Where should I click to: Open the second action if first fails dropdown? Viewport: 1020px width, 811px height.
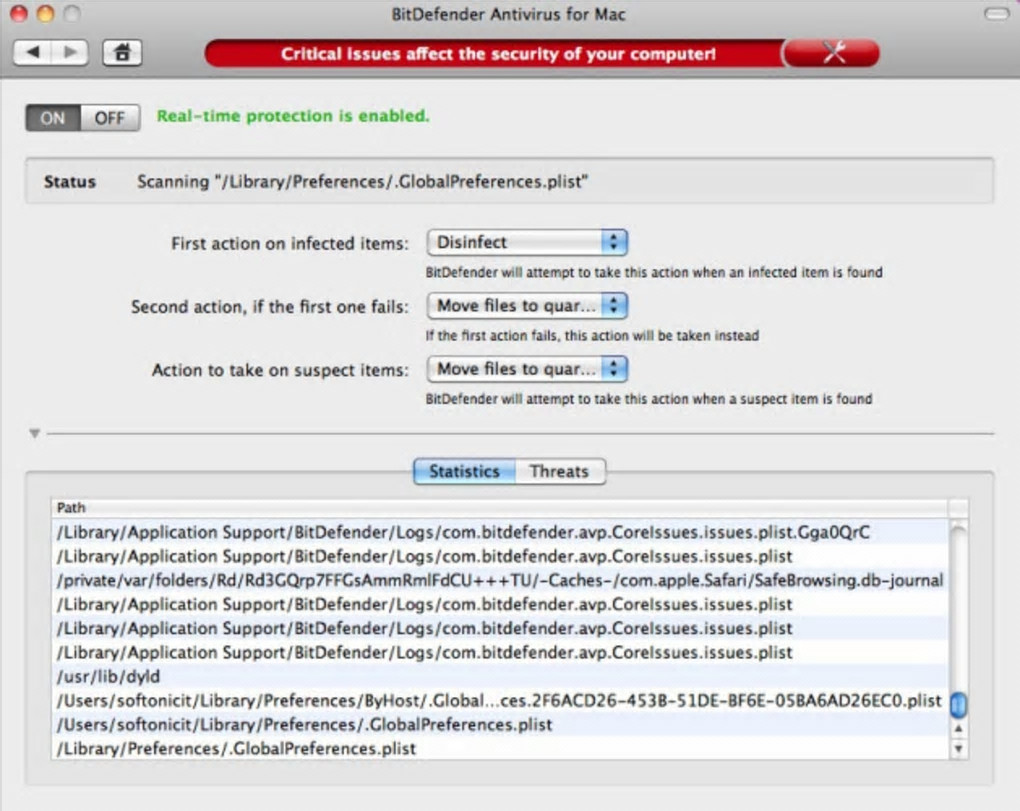click(x=527, y=306)
